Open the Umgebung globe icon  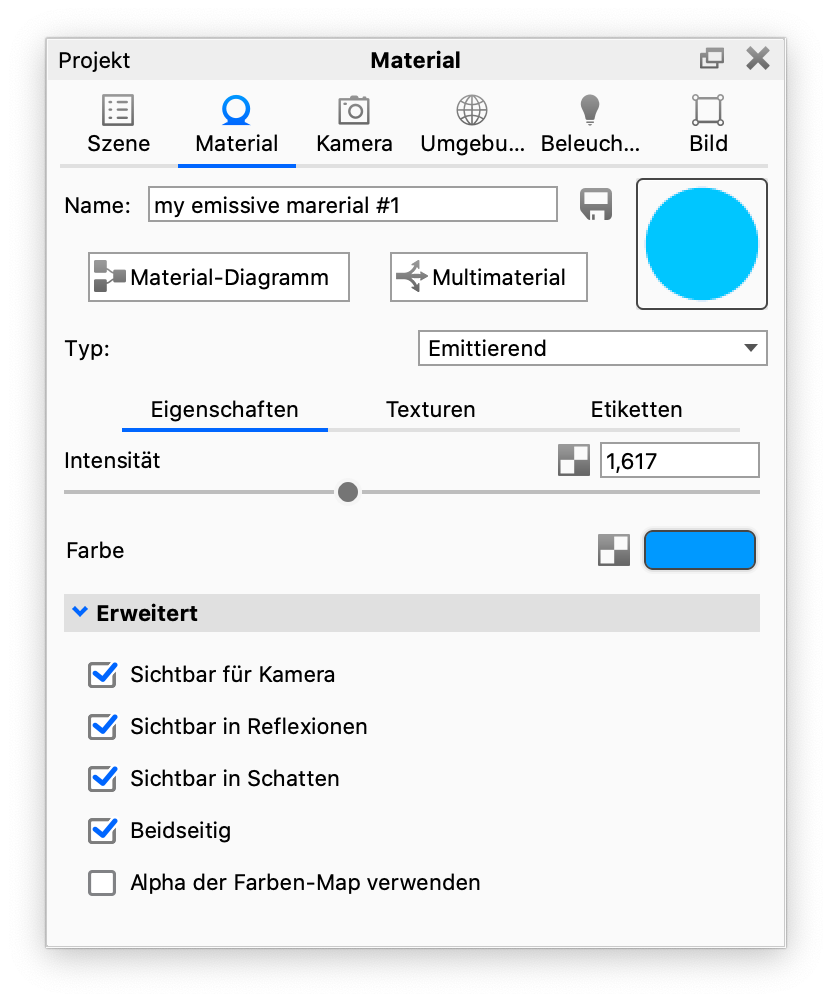coord(472,111)
